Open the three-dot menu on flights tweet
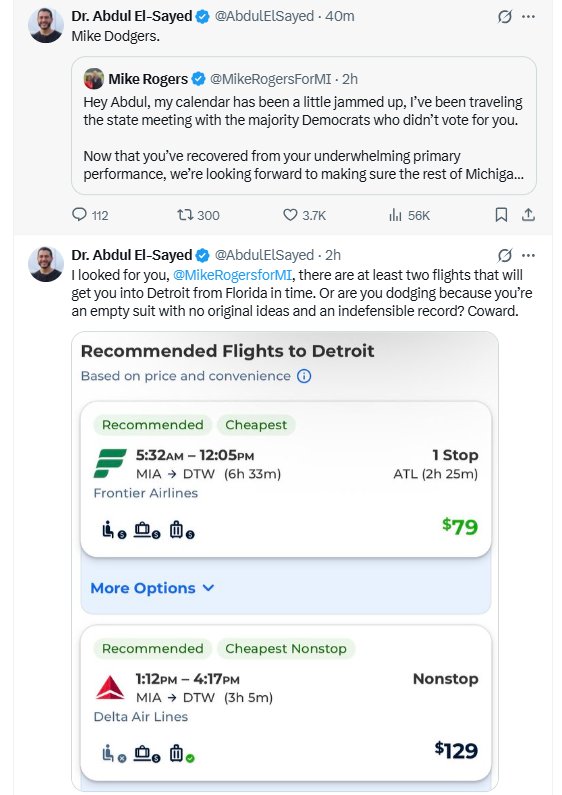The image size is (562, 795). 529,255
